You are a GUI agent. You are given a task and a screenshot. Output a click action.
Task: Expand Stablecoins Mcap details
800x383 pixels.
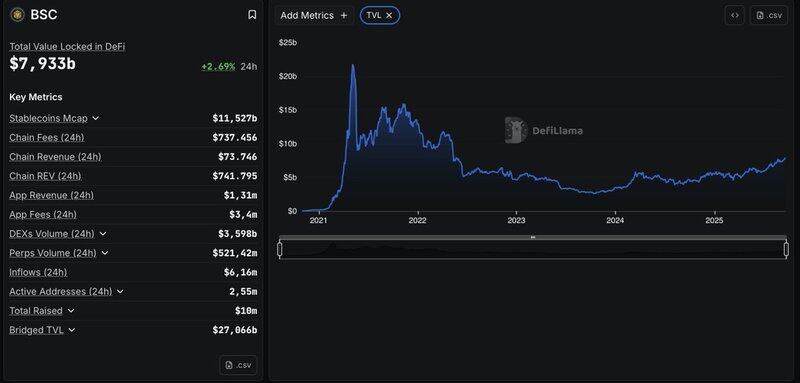(x=95, y=118)
